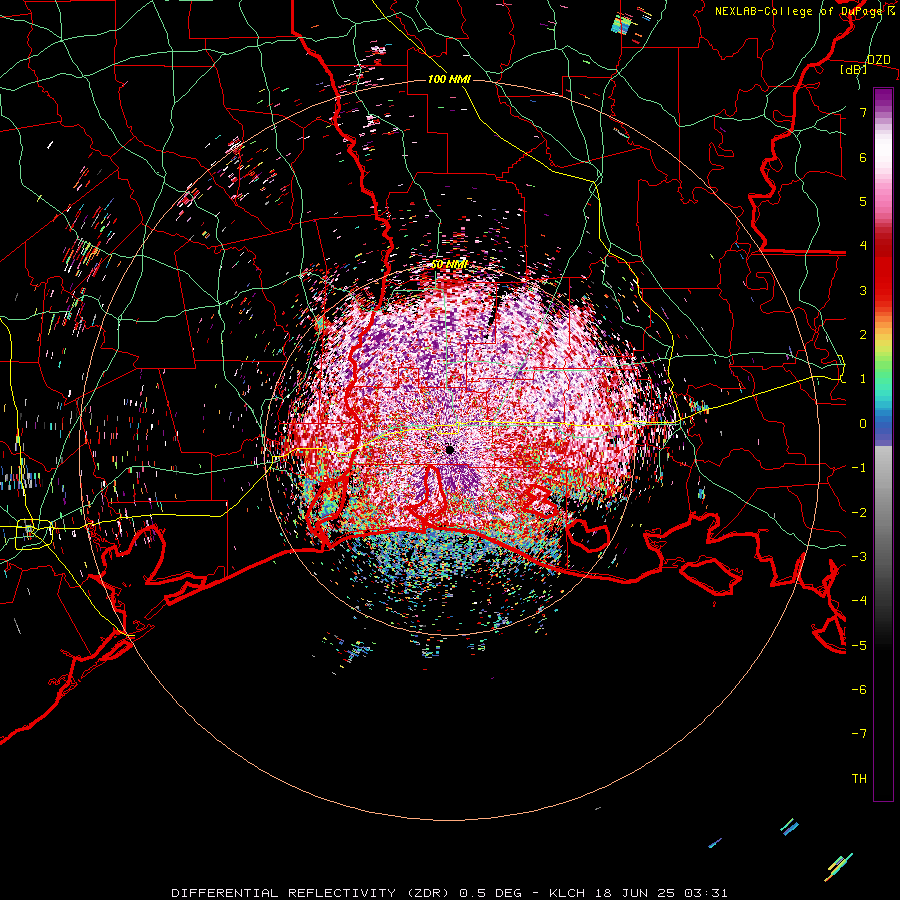Viewport: 900px width, 900px height.
Task: Click the 1 value on the scale
Action: tap(863, 379)
